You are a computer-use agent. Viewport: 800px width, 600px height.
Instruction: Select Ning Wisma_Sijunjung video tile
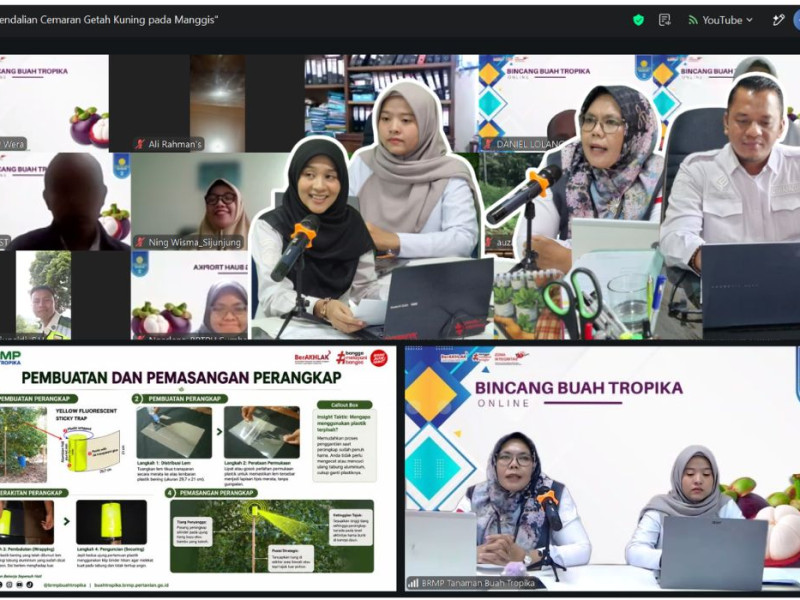pyautogui.click(x=190, y=202)
